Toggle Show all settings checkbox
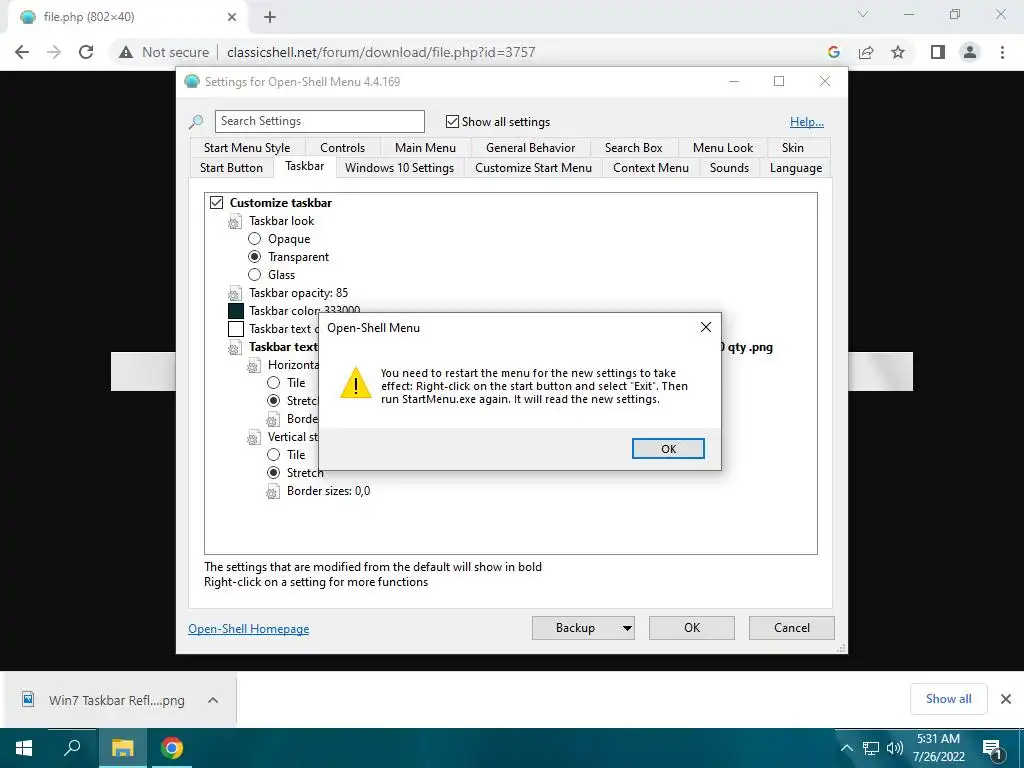Image resolution: width=1024 pixels, height=768 pixels. pyautogui.click(x=452, y=121)
